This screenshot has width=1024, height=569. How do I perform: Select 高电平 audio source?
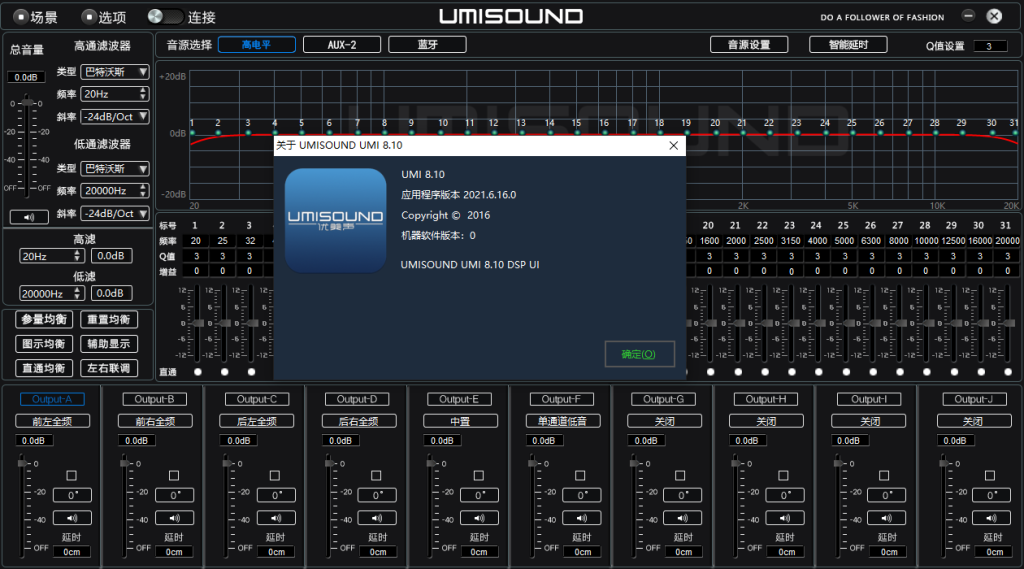point(257,44)
